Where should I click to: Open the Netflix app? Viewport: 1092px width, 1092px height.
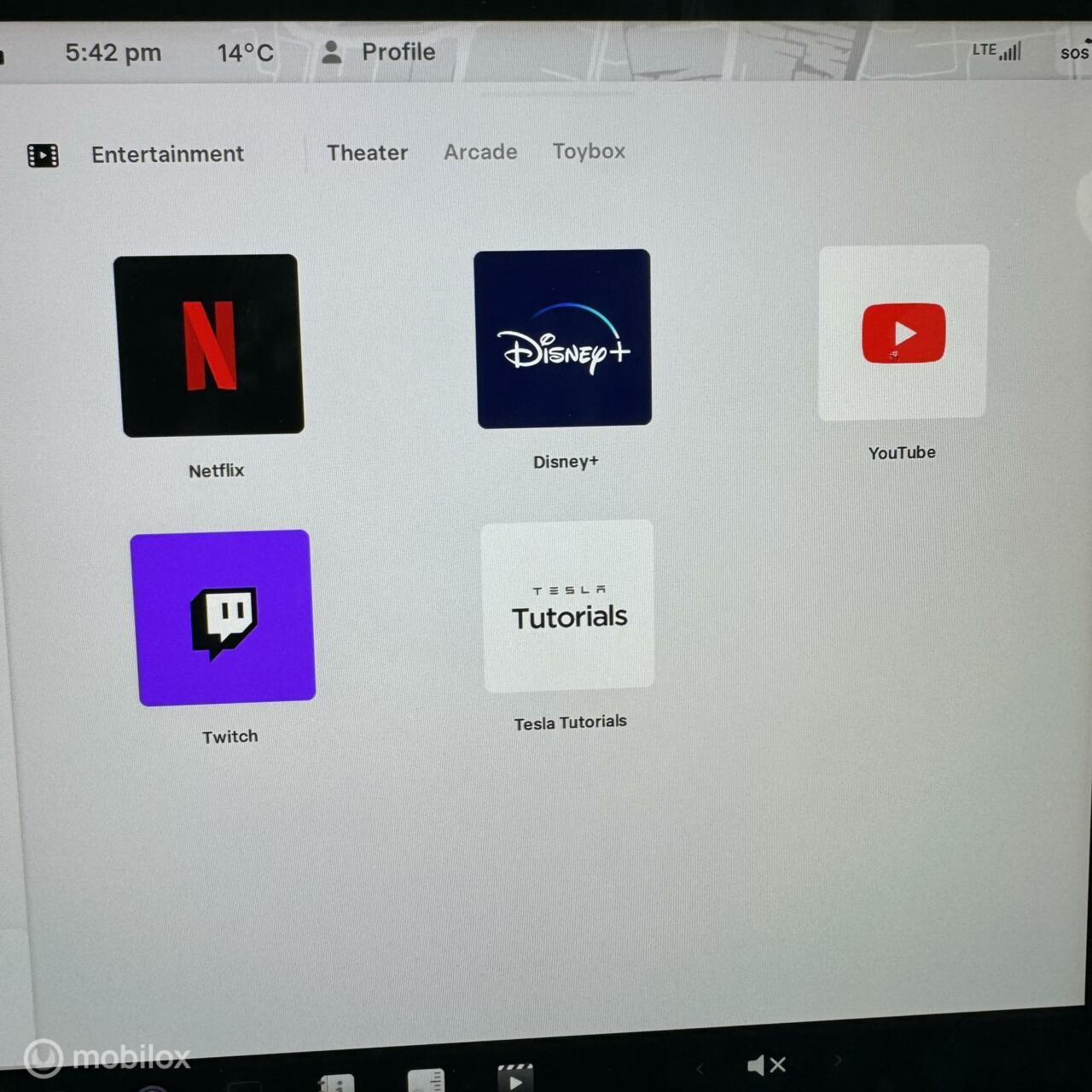click(x=209, y=346)
